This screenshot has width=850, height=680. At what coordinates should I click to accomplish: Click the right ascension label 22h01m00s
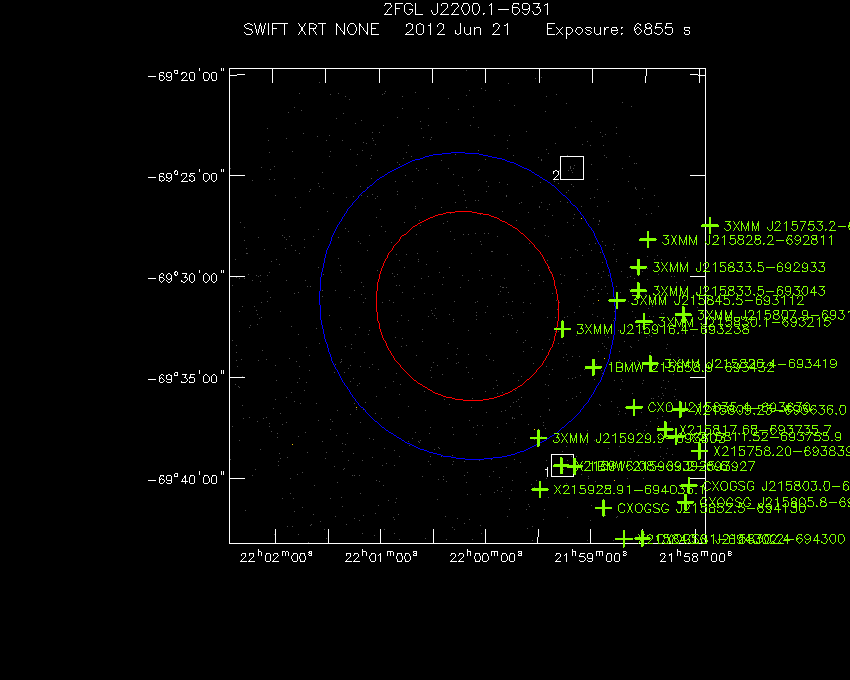click(381, 557)
